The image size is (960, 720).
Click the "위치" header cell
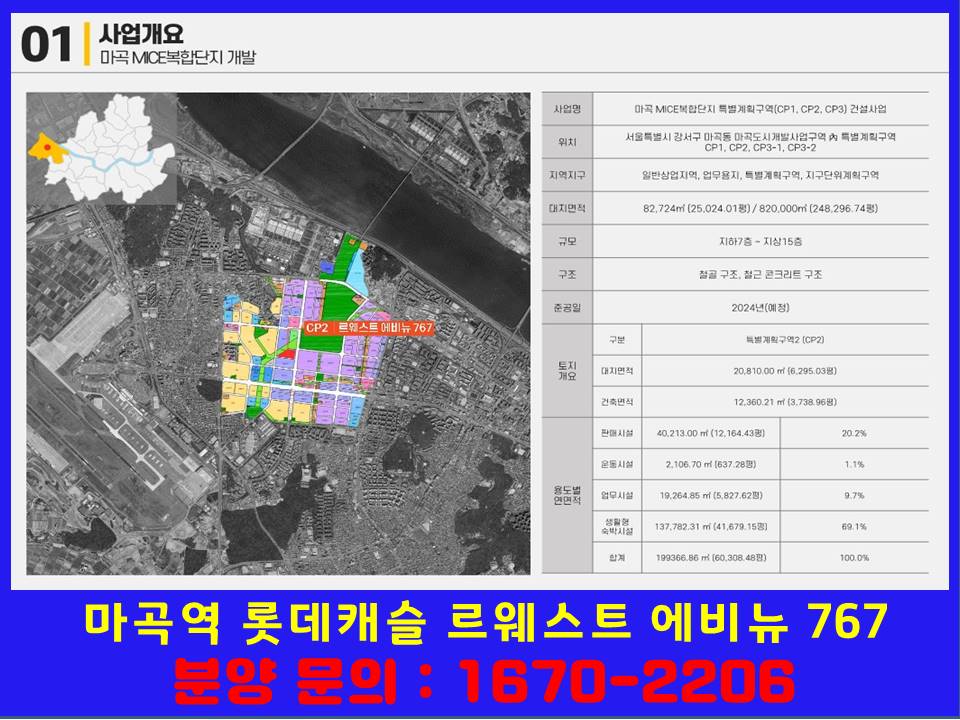(567, 142)
